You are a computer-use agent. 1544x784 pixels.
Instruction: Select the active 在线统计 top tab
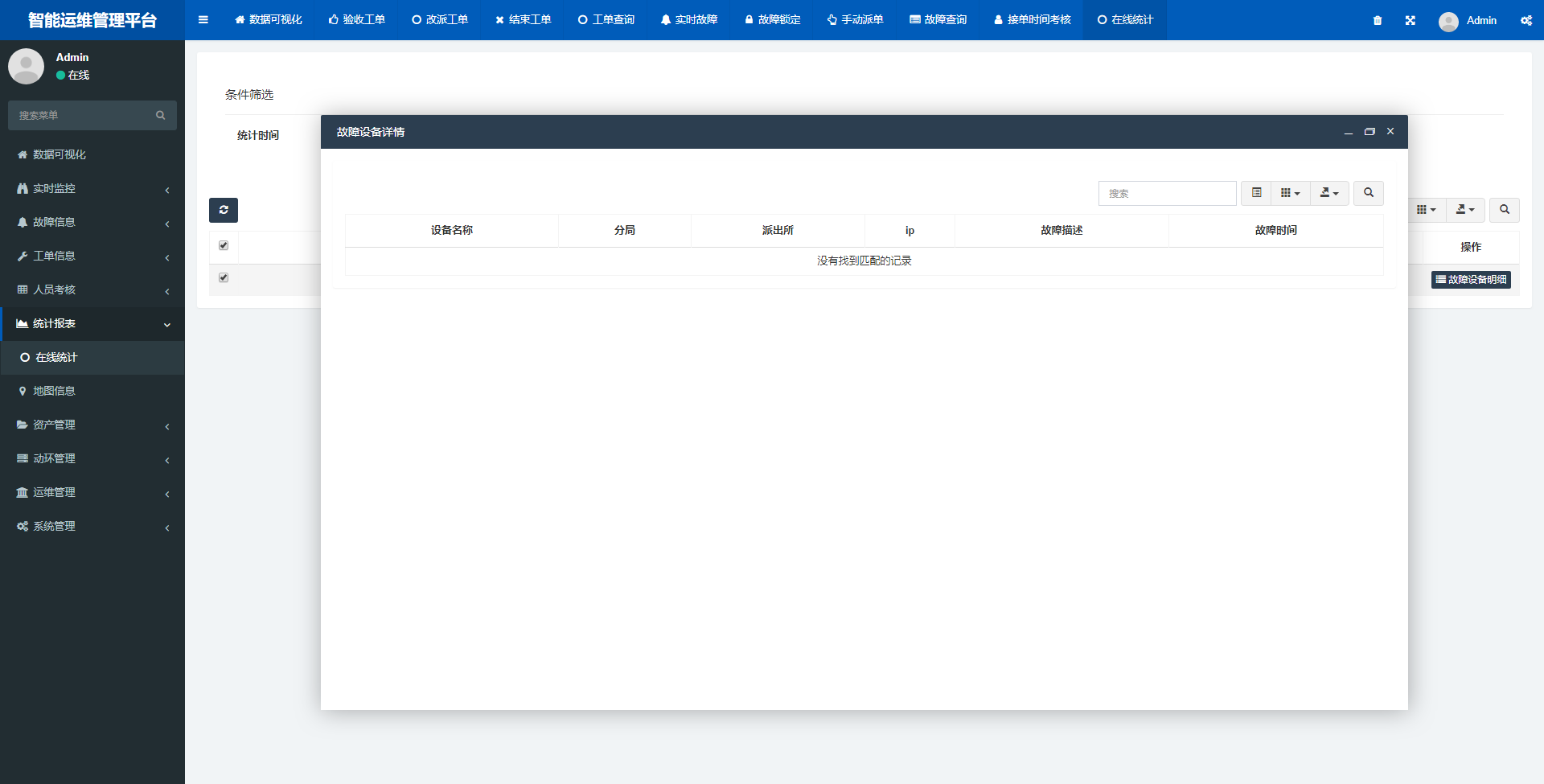click(x=1126, y=20)
